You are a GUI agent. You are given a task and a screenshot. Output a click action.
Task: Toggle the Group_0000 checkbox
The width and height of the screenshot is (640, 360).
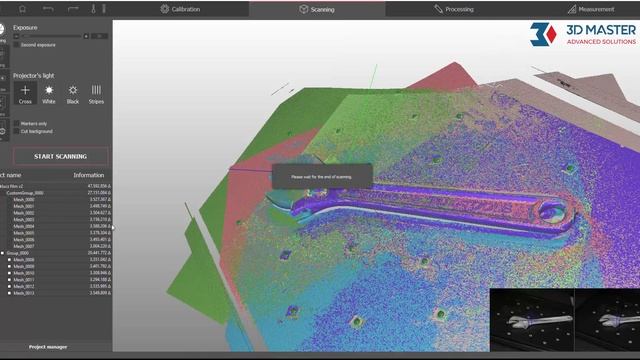click(x=2, y=253)
